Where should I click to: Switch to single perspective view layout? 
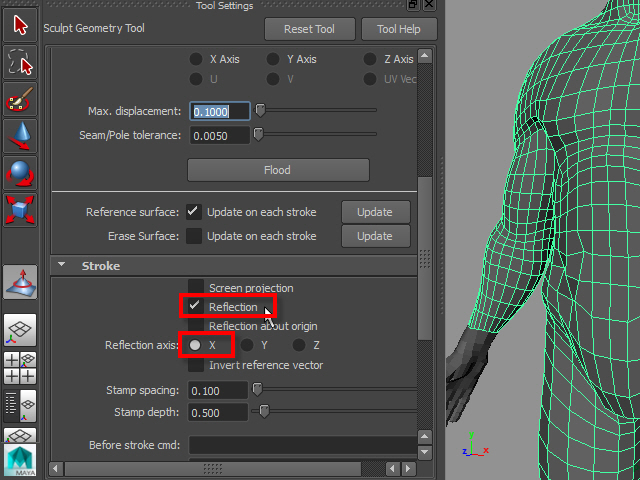[x=21, y=330]
